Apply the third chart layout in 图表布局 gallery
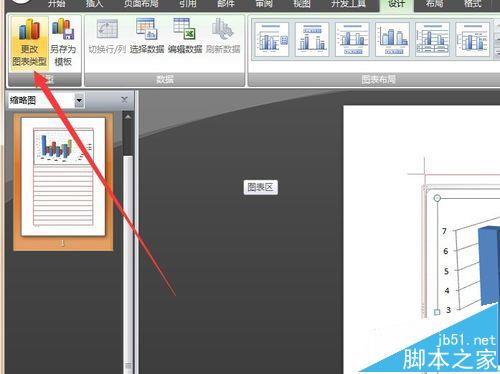The width and height of the screenshot is (500, 374). pyautogui.click(x=352, y=39)
